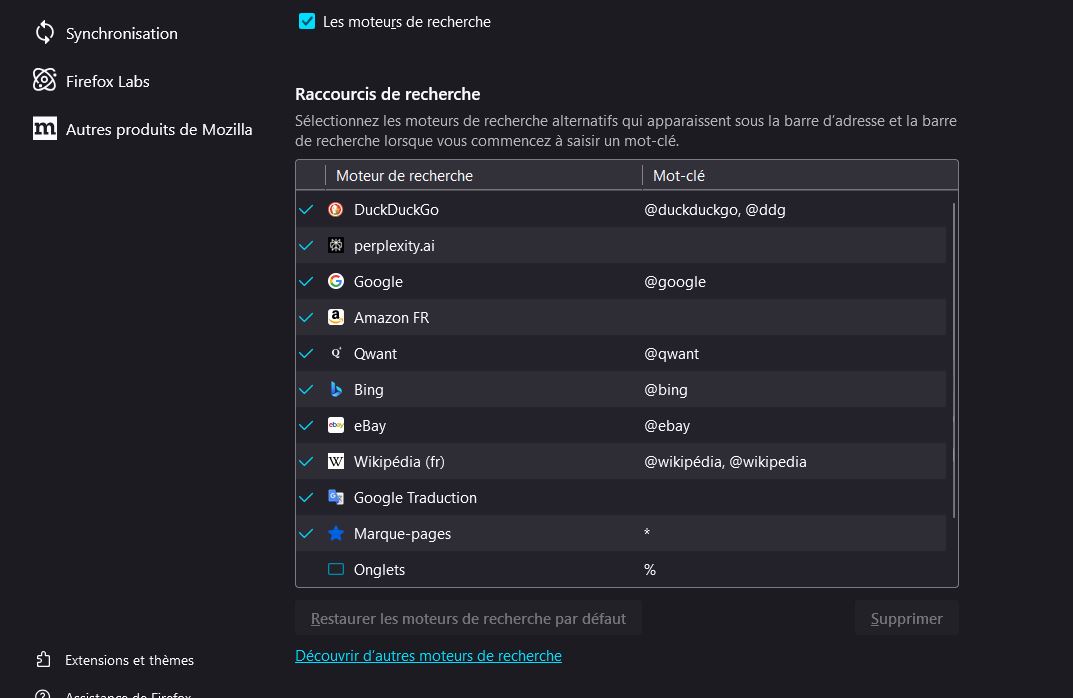Click the search engine list scrollbar
This screenshot has height=698, width=1073.
tap(953, 360)
